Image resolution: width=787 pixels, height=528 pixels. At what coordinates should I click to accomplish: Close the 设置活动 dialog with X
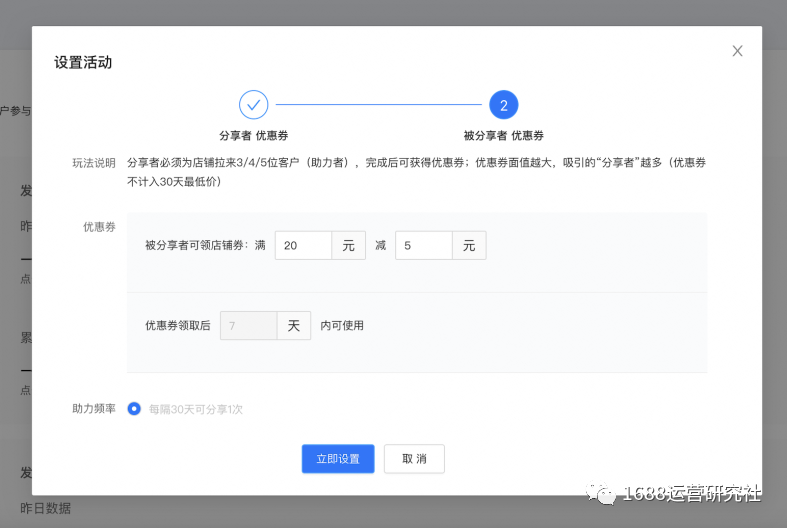[737, 51]
